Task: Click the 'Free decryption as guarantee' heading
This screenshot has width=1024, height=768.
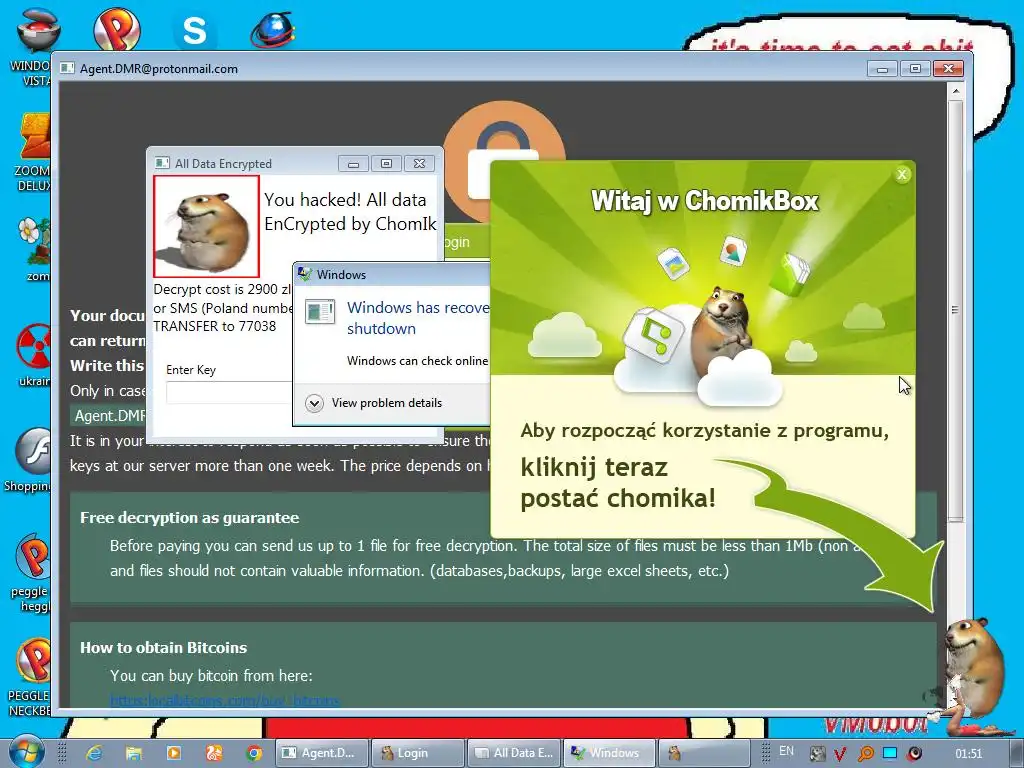Action: [x=189, y=518]
